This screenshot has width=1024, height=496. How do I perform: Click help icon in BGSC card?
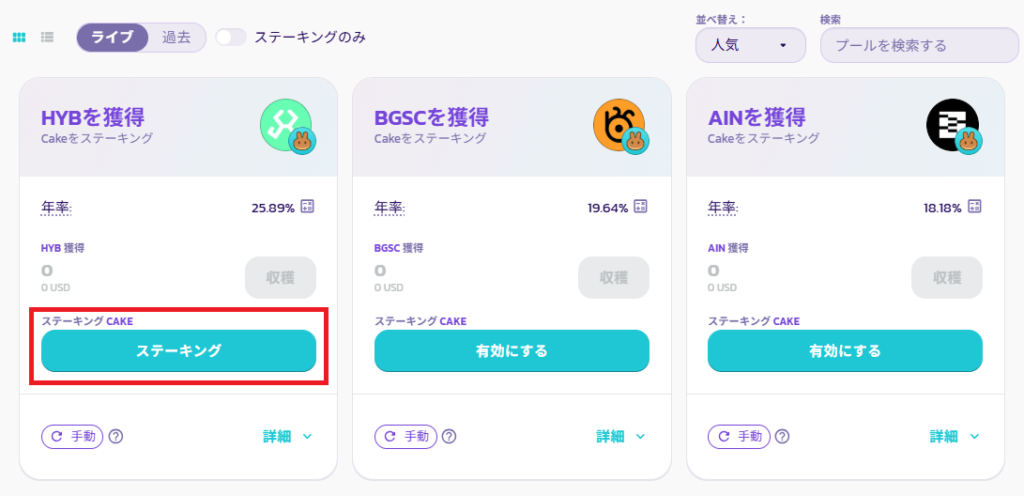(x=449, y=436)
